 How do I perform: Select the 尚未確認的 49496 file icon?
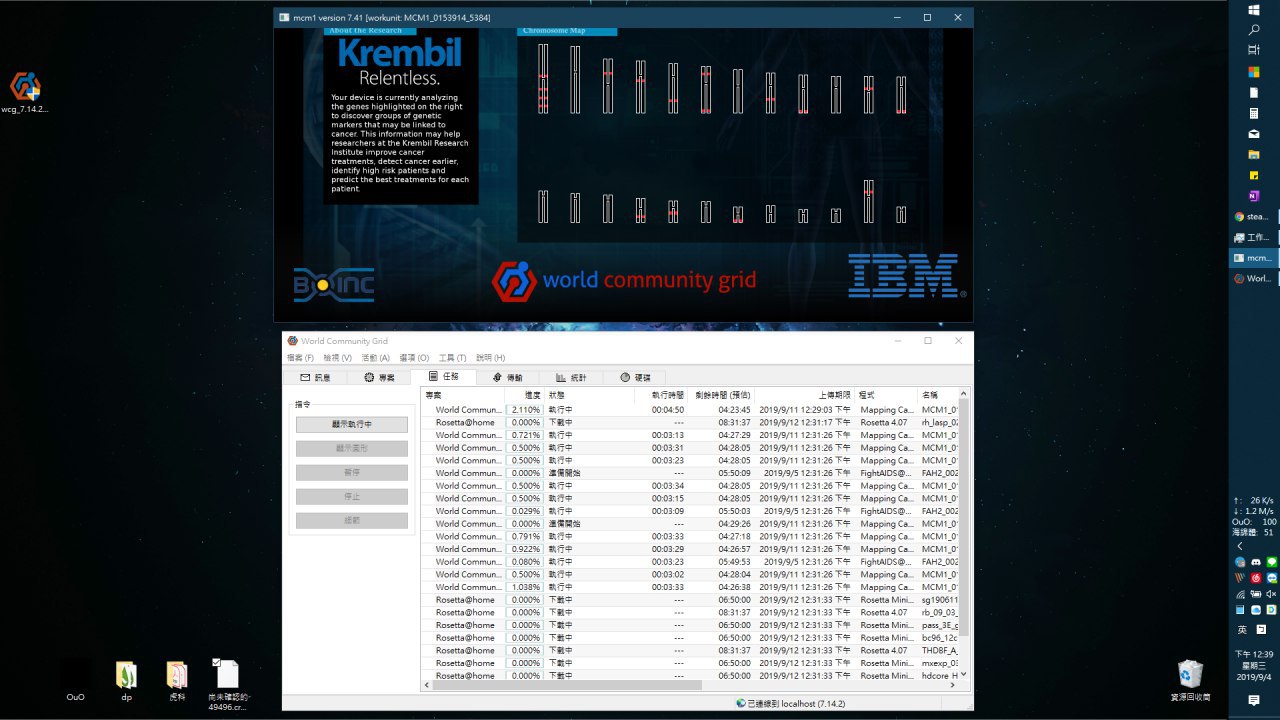point(227,684)
